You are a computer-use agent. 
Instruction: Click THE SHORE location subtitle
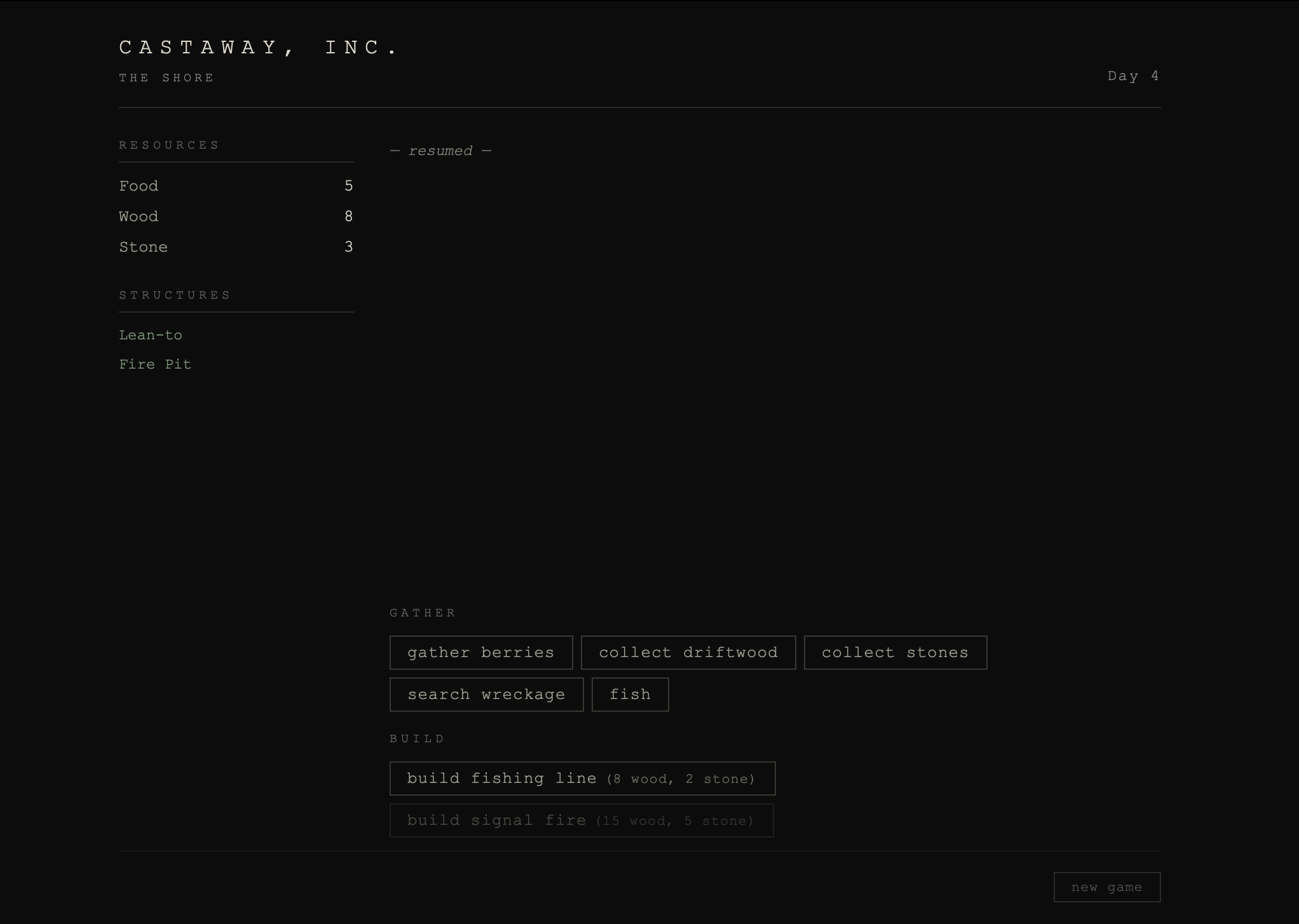pyautogui.click(x=167, y=78)
